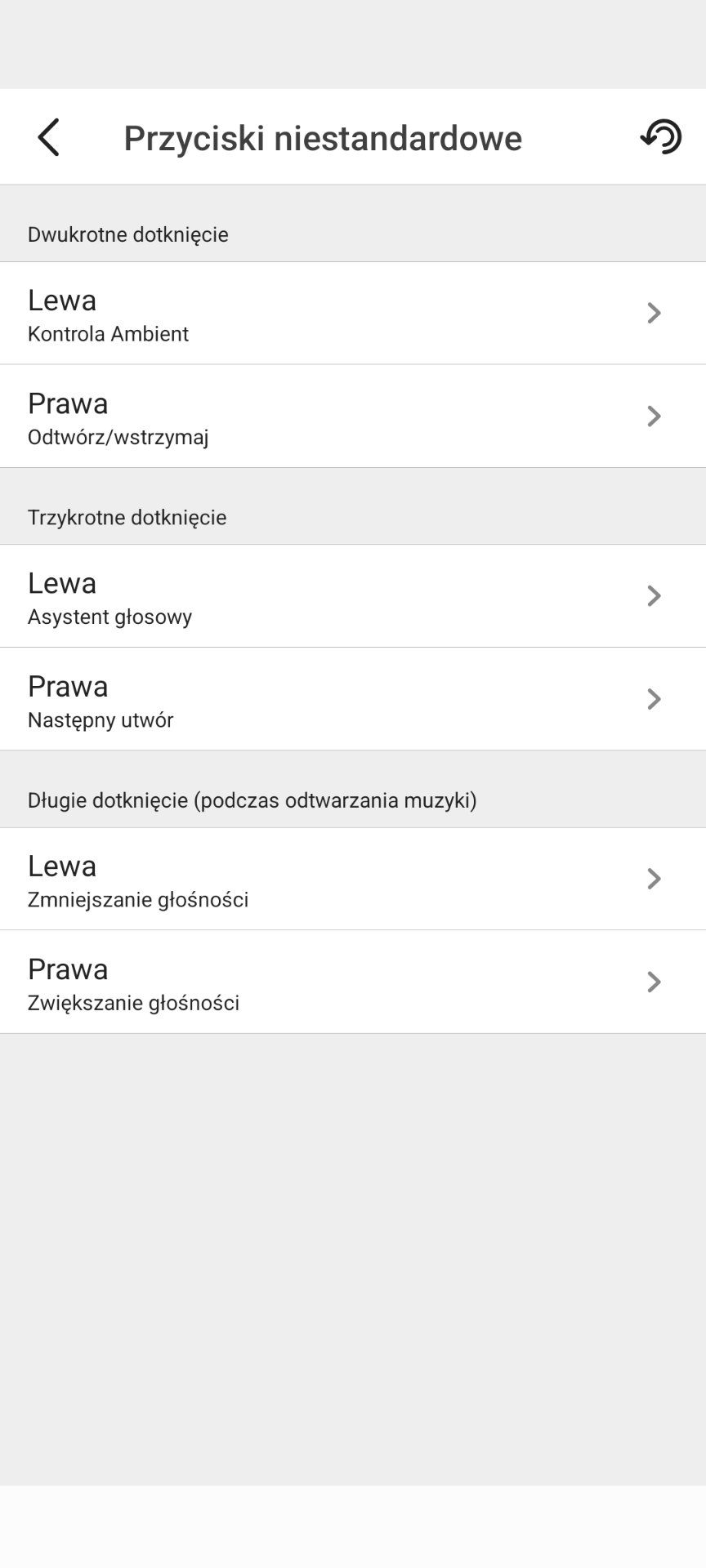Select the Asystent głosowy option

point(109,617)
